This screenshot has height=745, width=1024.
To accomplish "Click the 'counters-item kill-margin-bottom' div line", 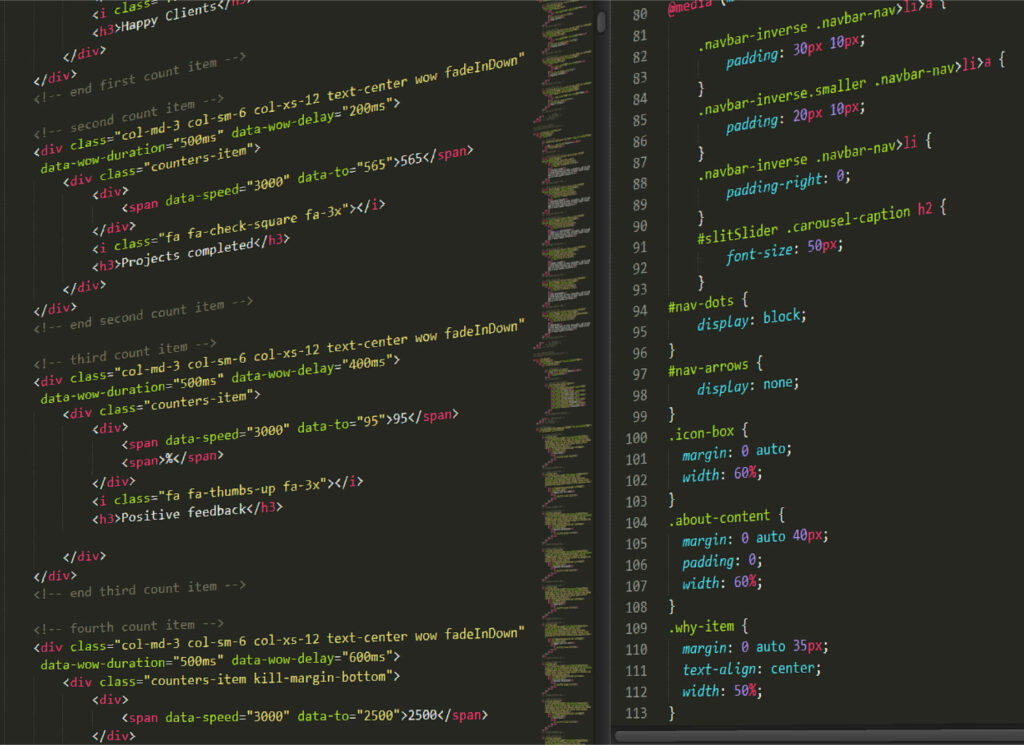I will click(x=231, y=679).
